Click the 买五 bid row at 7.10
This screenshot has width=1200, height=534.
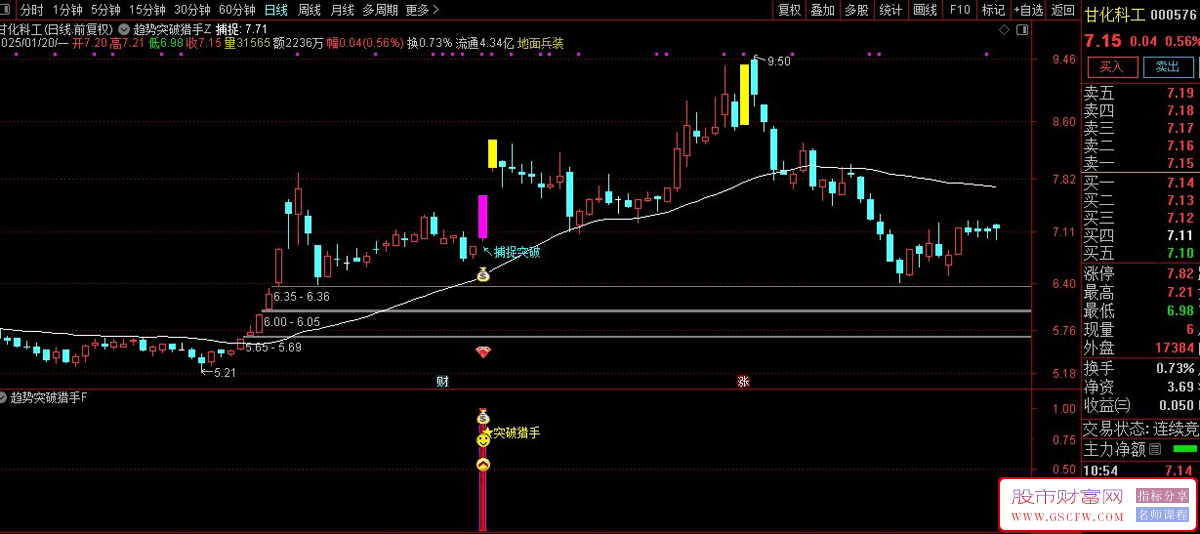[x=1140, y=252]
